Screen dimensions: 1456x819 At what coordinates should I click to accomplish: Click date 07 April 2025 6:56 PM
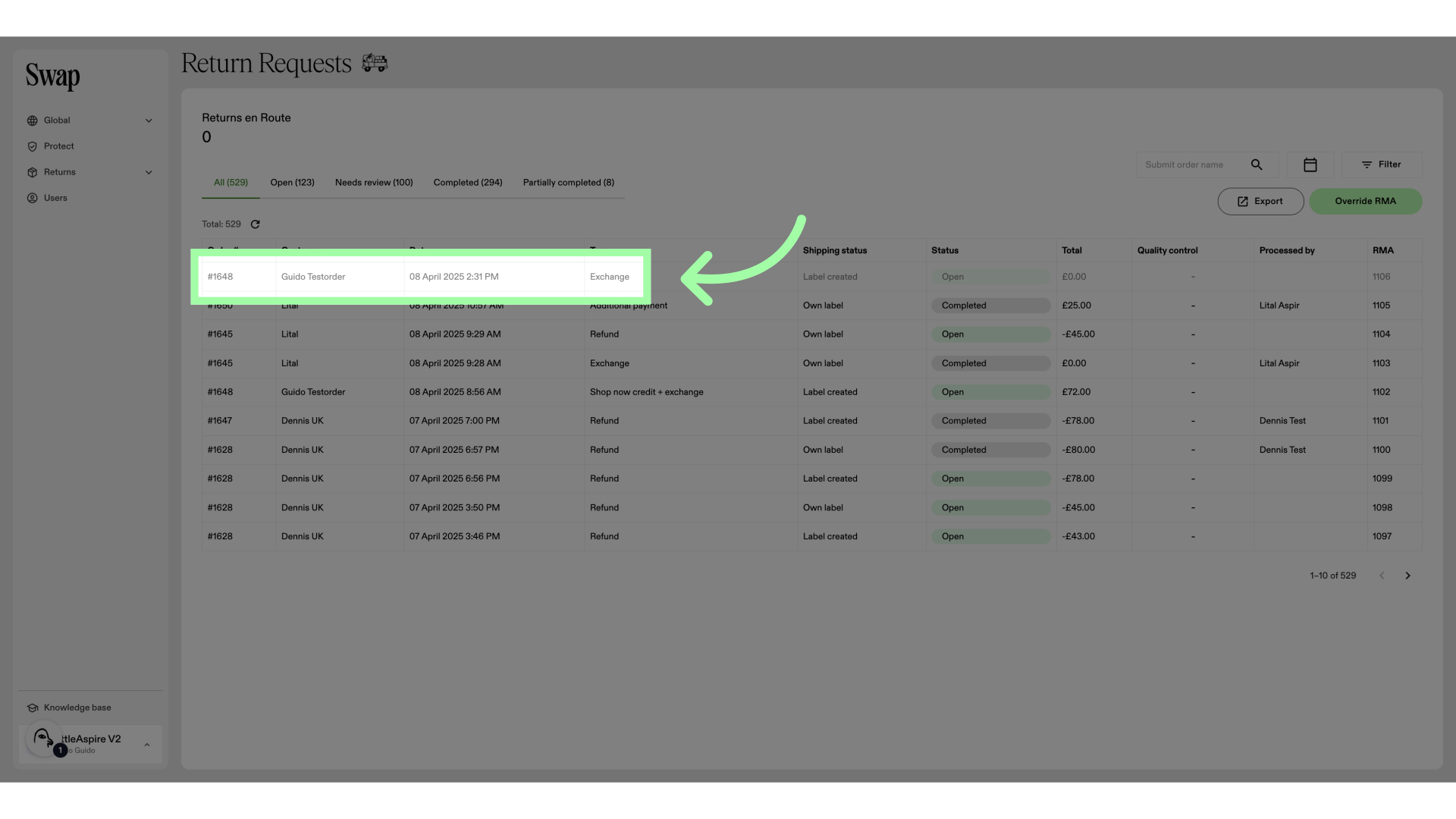click(x=454, y=479)
